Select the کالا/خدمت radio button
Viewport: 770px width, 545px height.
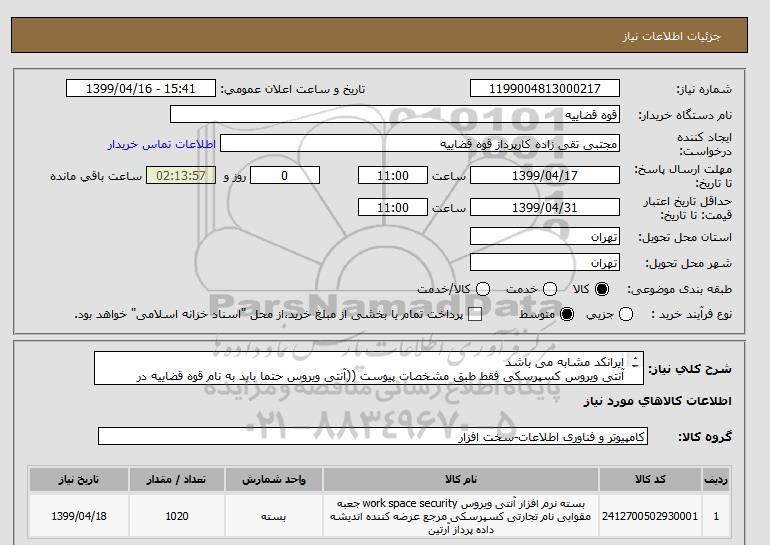coord(483,289)
